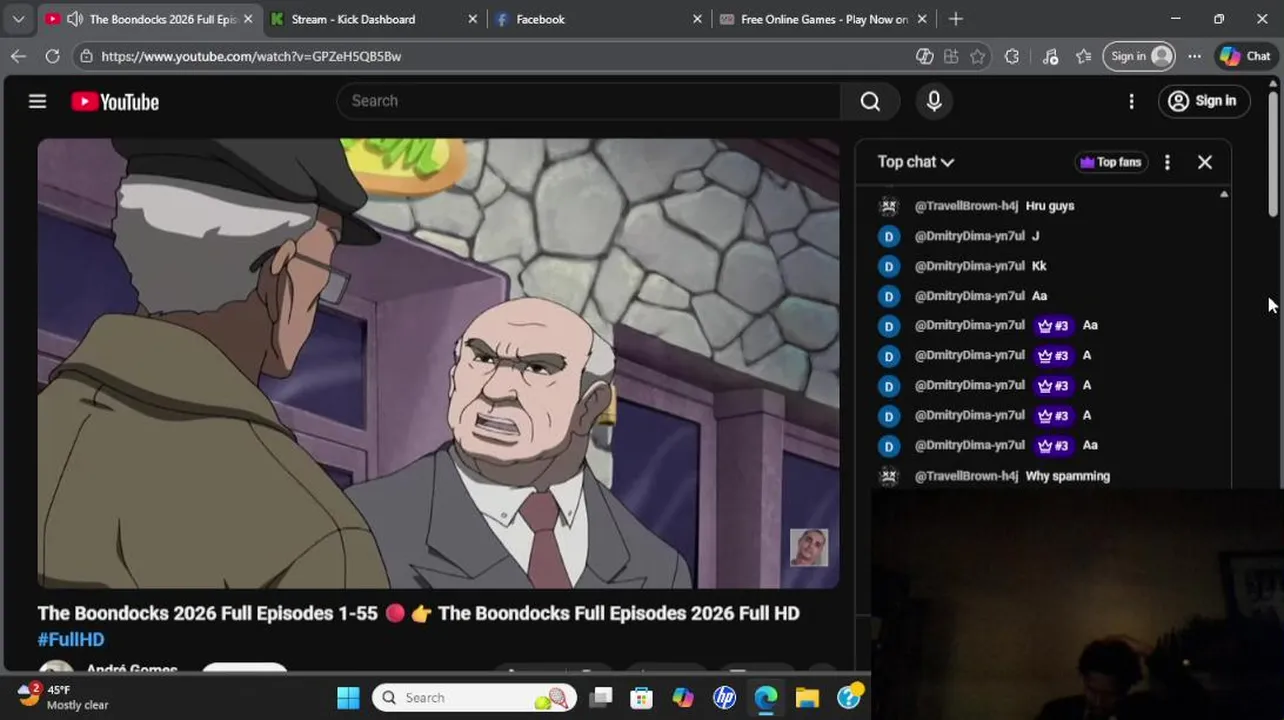Viewport: 1284px width, 720px height.
Task: Open Copilot page icon in address bar
Action: [x=925, y=56]
